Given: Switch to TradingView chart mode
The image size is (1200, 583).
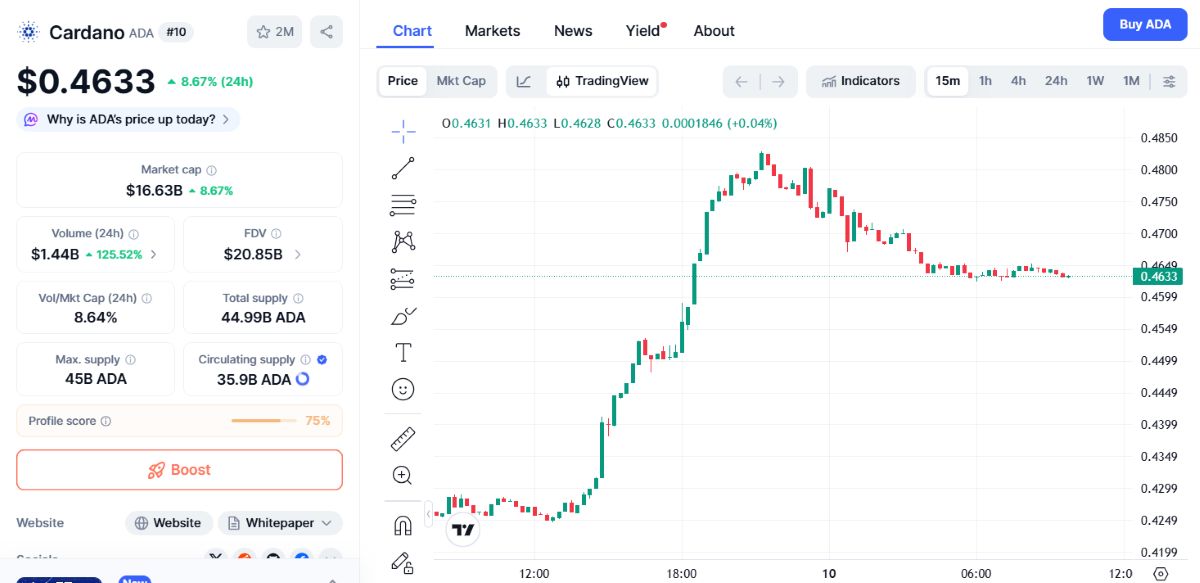Looking at the screenshot, I should tap(602, 81).
